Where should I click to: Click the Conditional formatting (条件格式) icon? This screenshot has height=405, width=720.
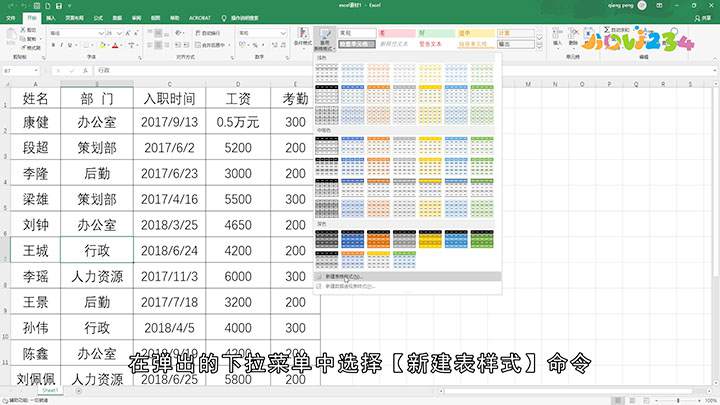pyautogui.click(x=303, y=37)
